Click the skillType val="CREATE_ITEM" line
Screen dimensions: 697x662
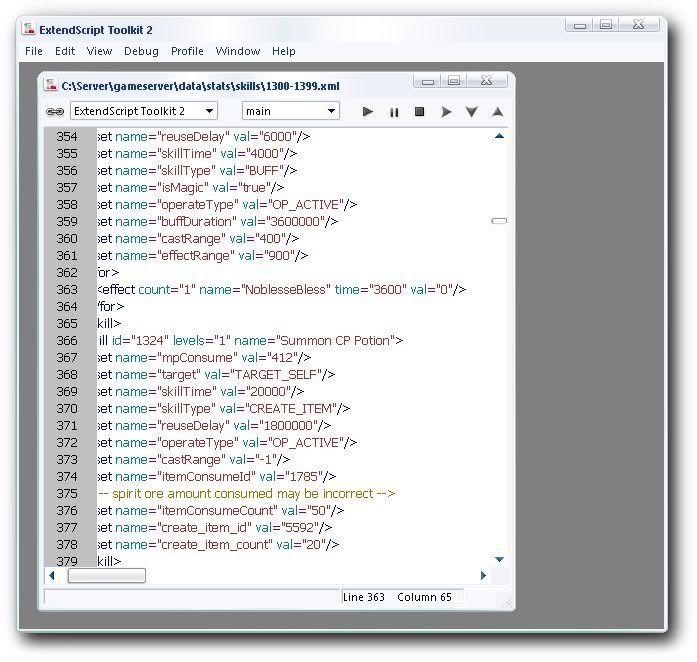224,409
